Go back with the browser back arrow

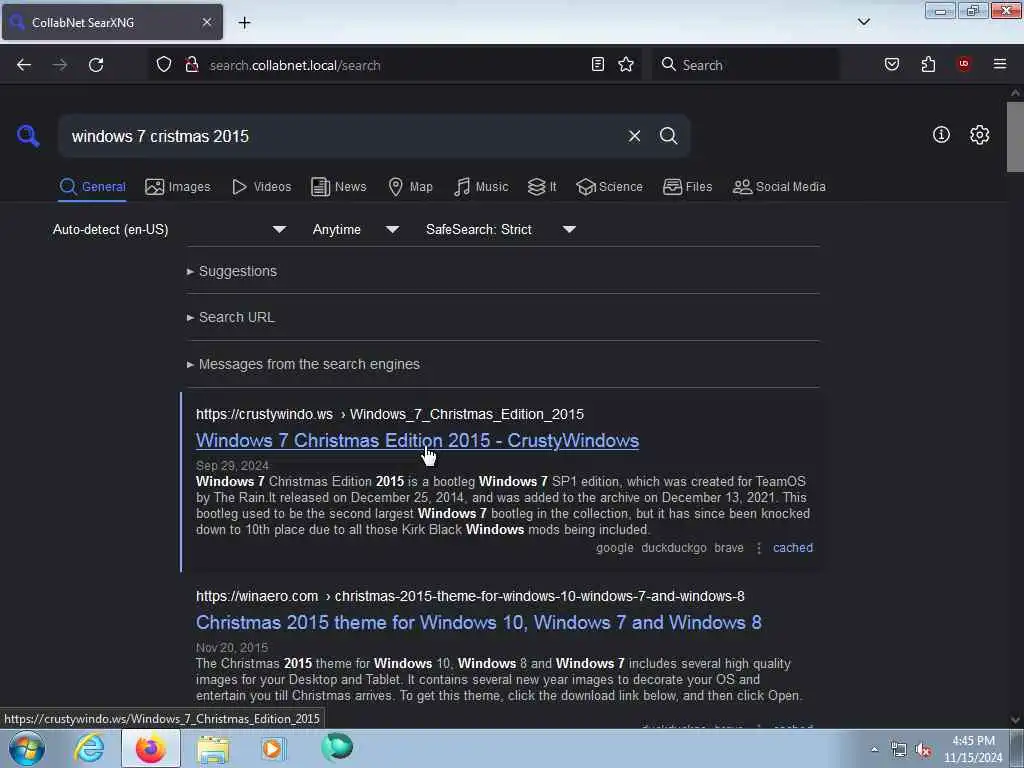(x=24, y=65)
